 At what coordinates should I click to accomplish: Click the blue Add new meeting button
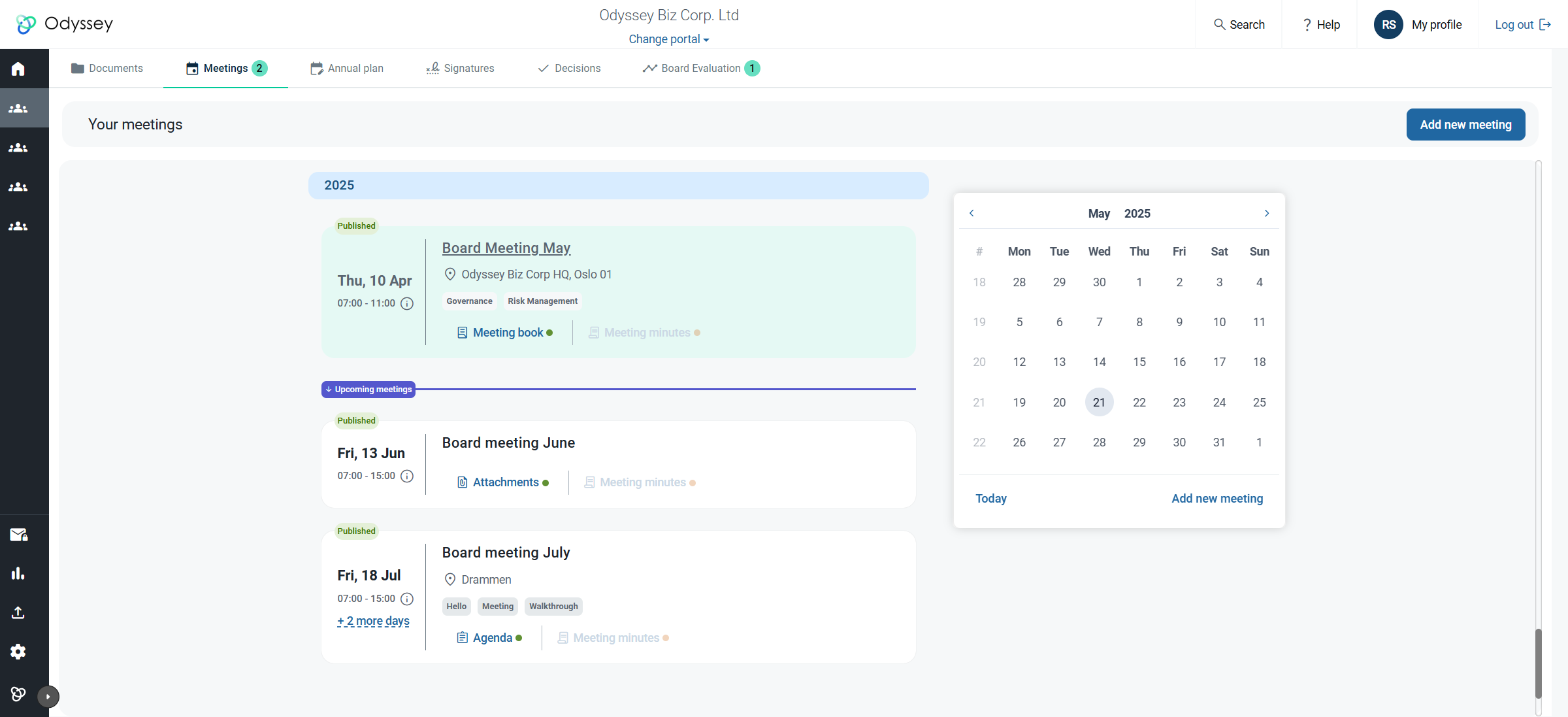(x=1465, y=125)
